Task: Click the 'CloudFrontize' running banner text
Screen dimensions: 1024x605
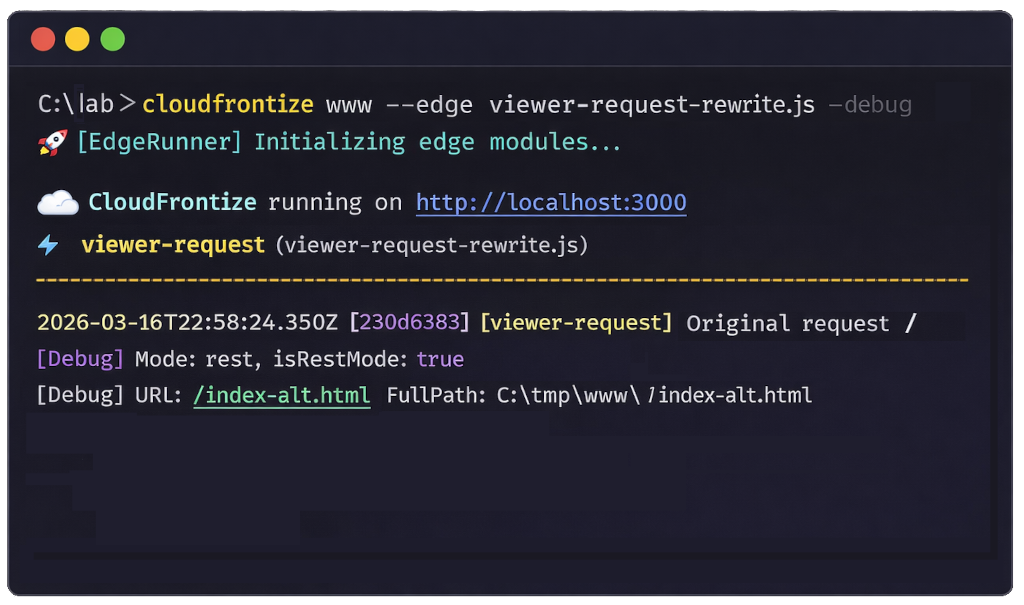Action: tap(172, 203)
